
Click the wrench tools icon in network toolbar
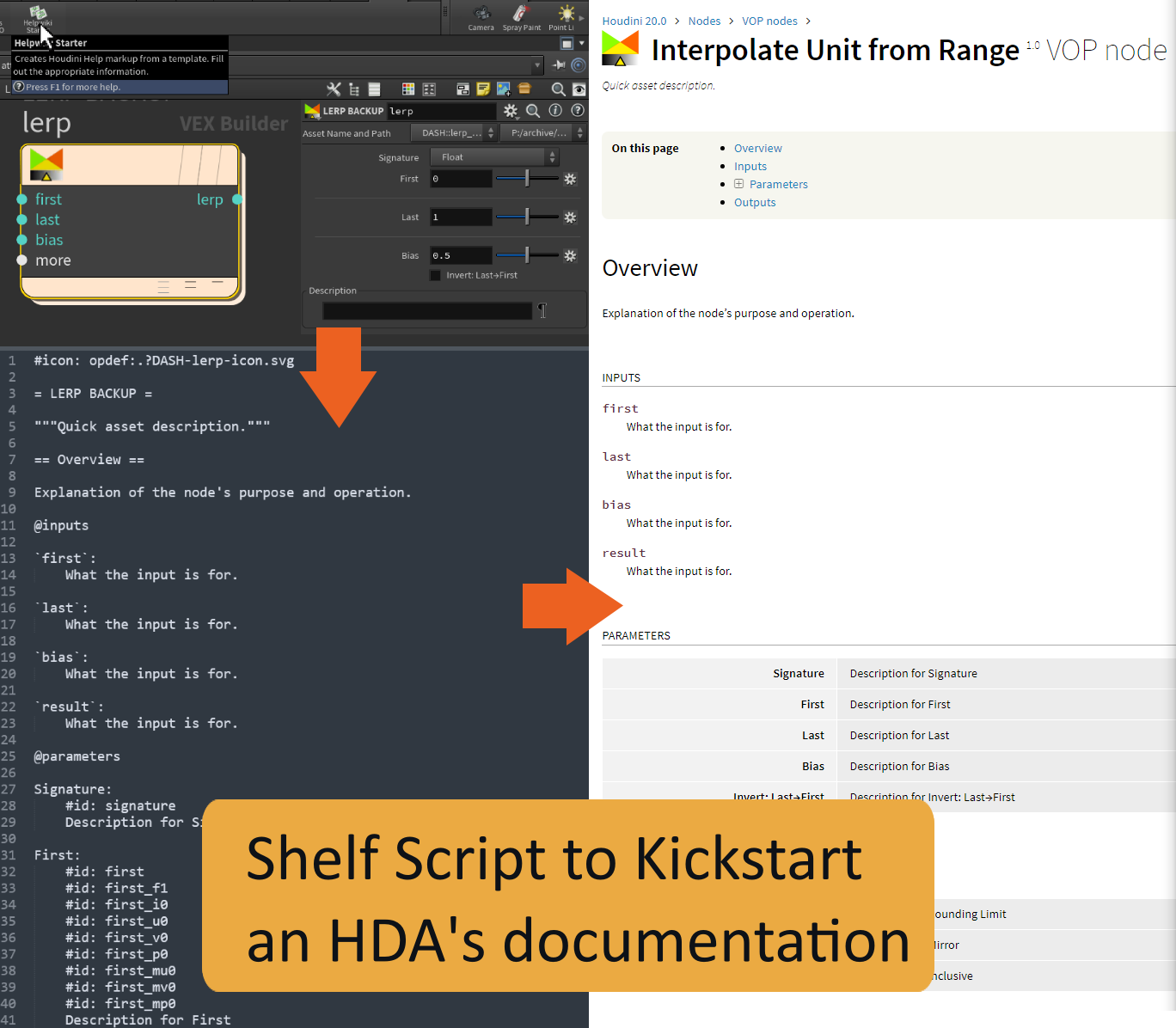pos(334,89)
